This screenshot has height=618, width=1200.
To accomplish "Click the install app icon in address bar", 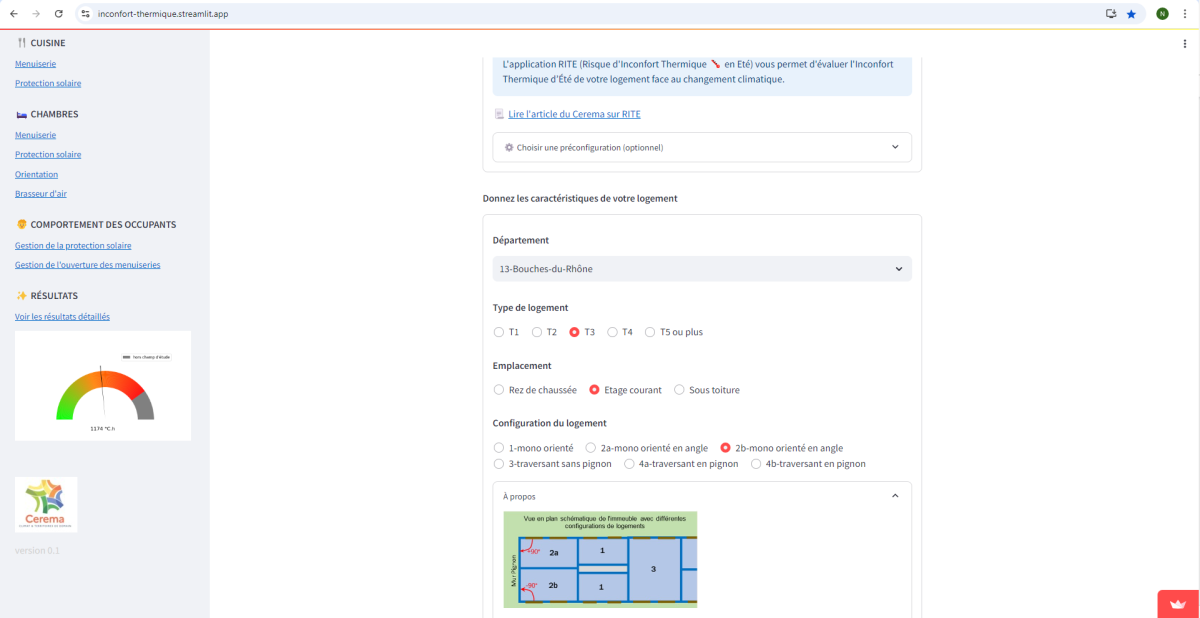I will [x=1111, y=14].
